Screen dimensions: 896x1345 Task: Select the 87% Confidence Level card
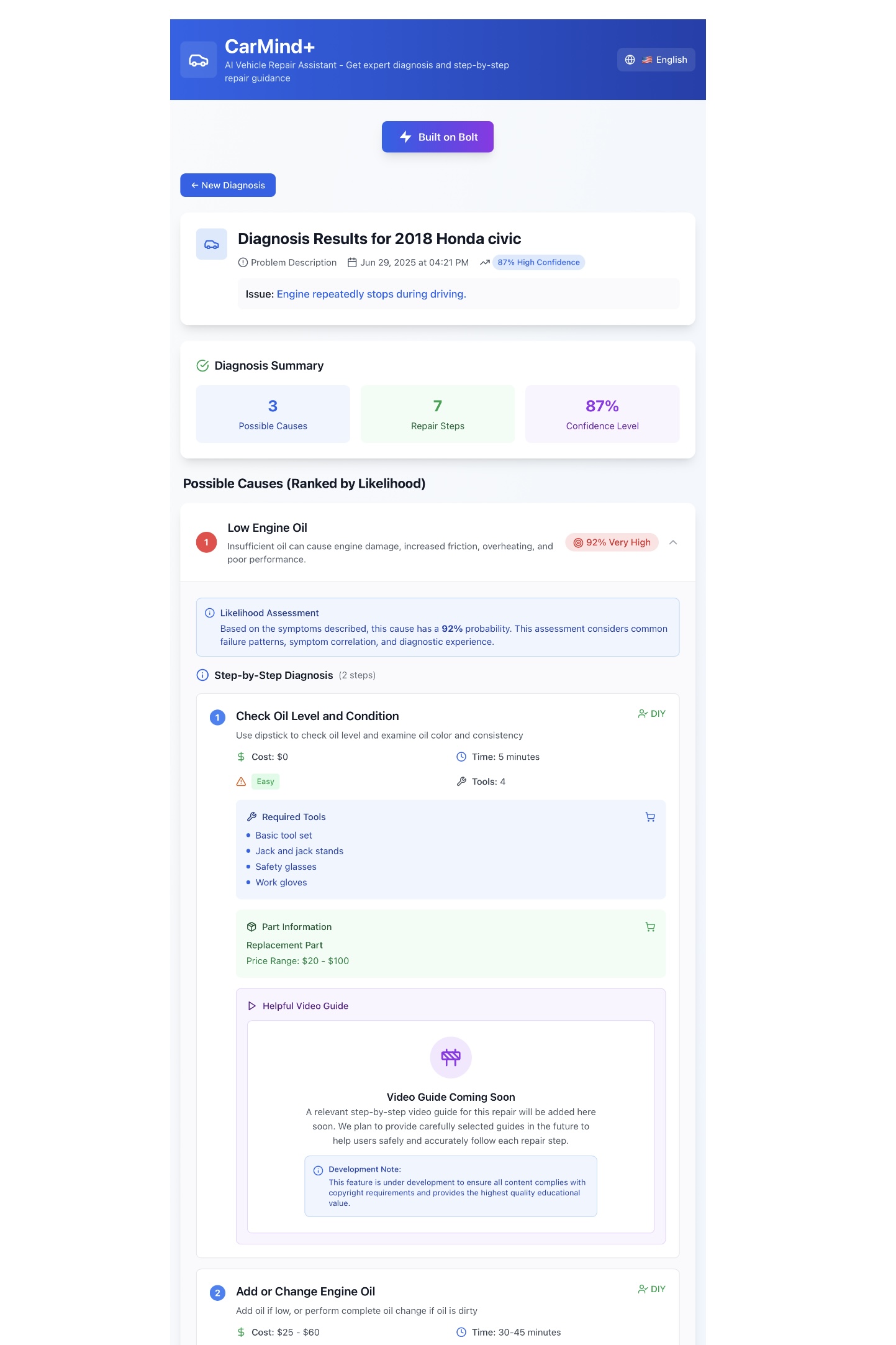[x=602, y=414]
